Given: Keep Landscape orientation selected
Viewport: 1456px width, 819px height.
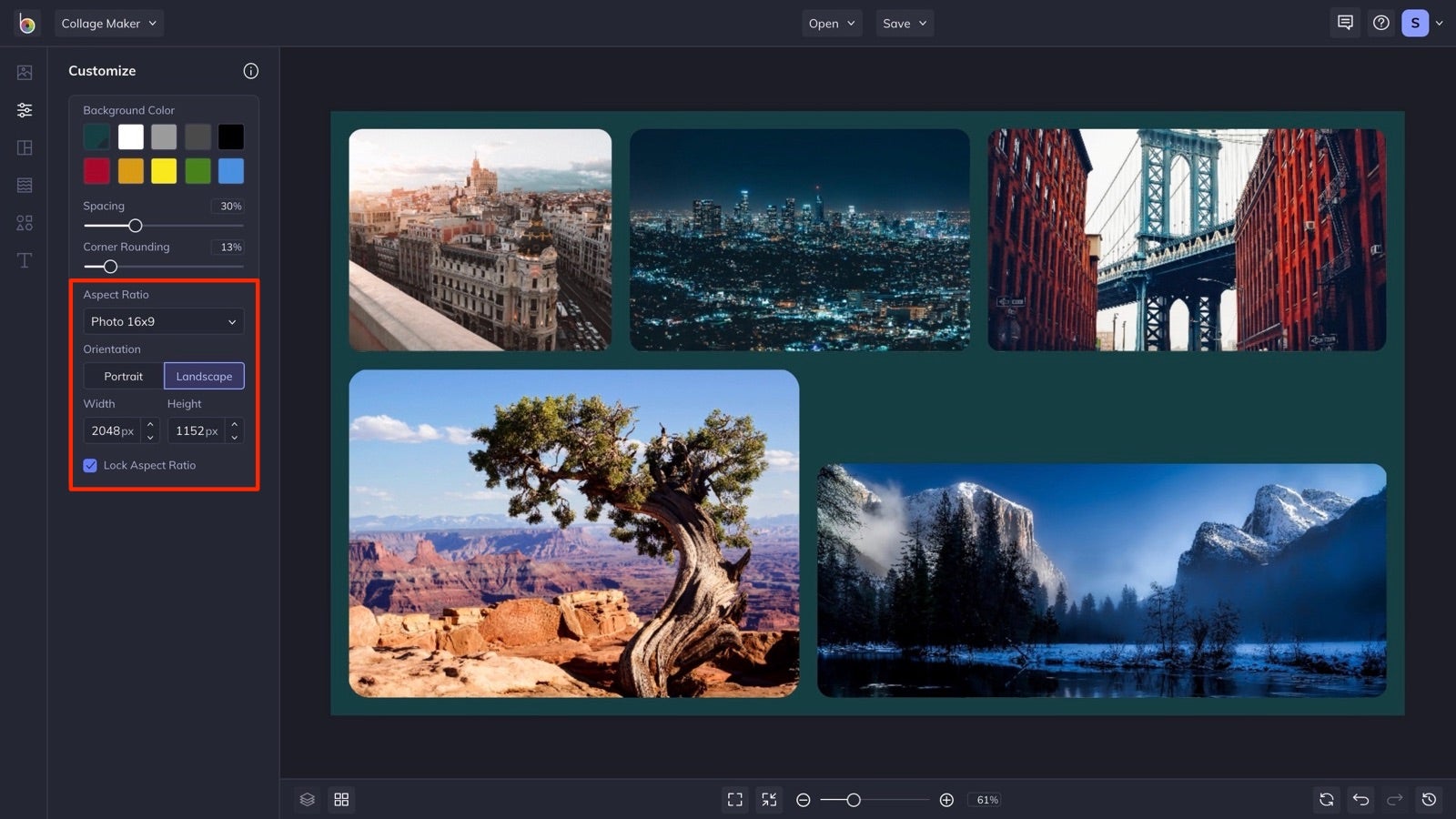Looking at the screenshot, I should pyautogui.click(x=204, y=376).
